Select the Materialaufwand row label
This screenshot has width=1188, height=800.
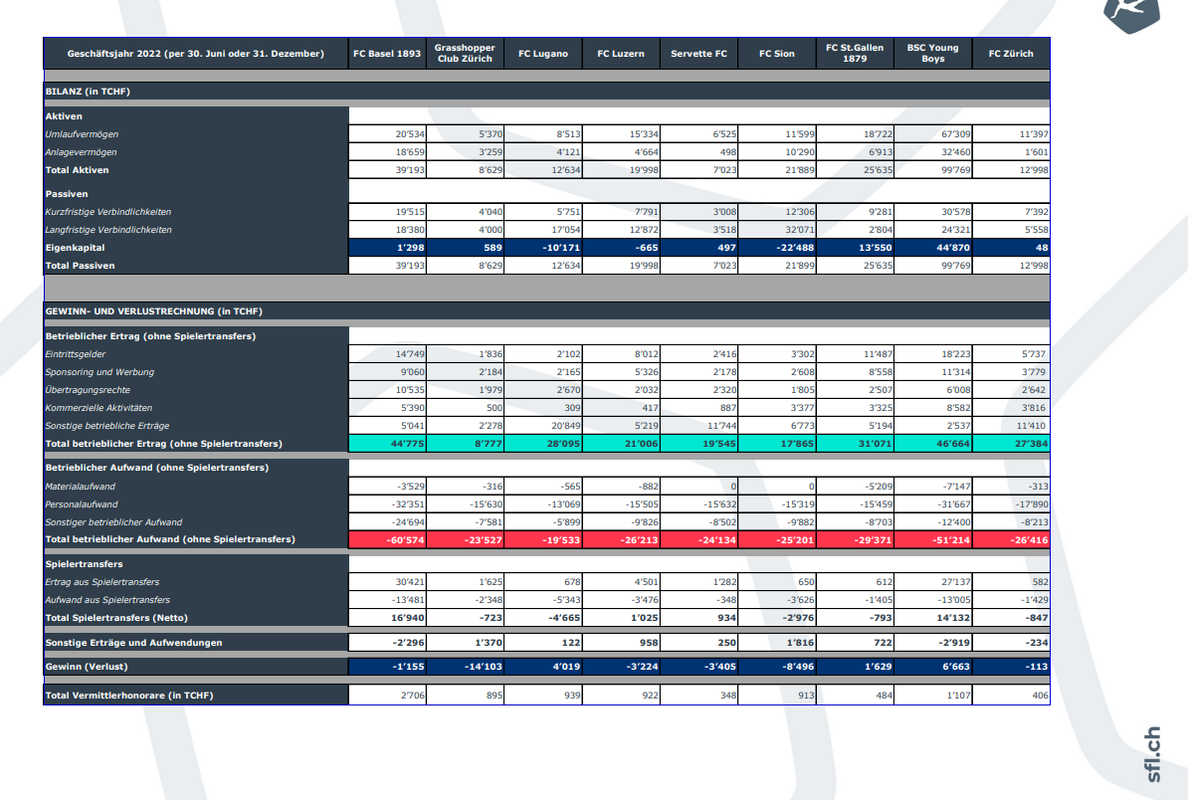click(80, 486)
